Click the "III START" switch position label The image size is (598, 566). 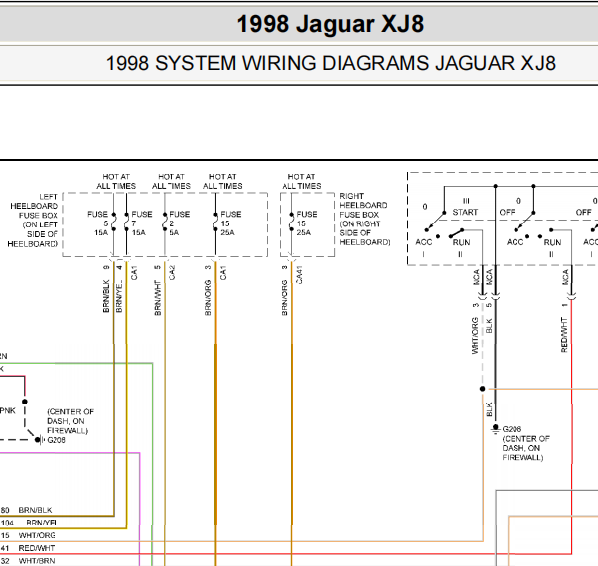[x=465, y=207]
